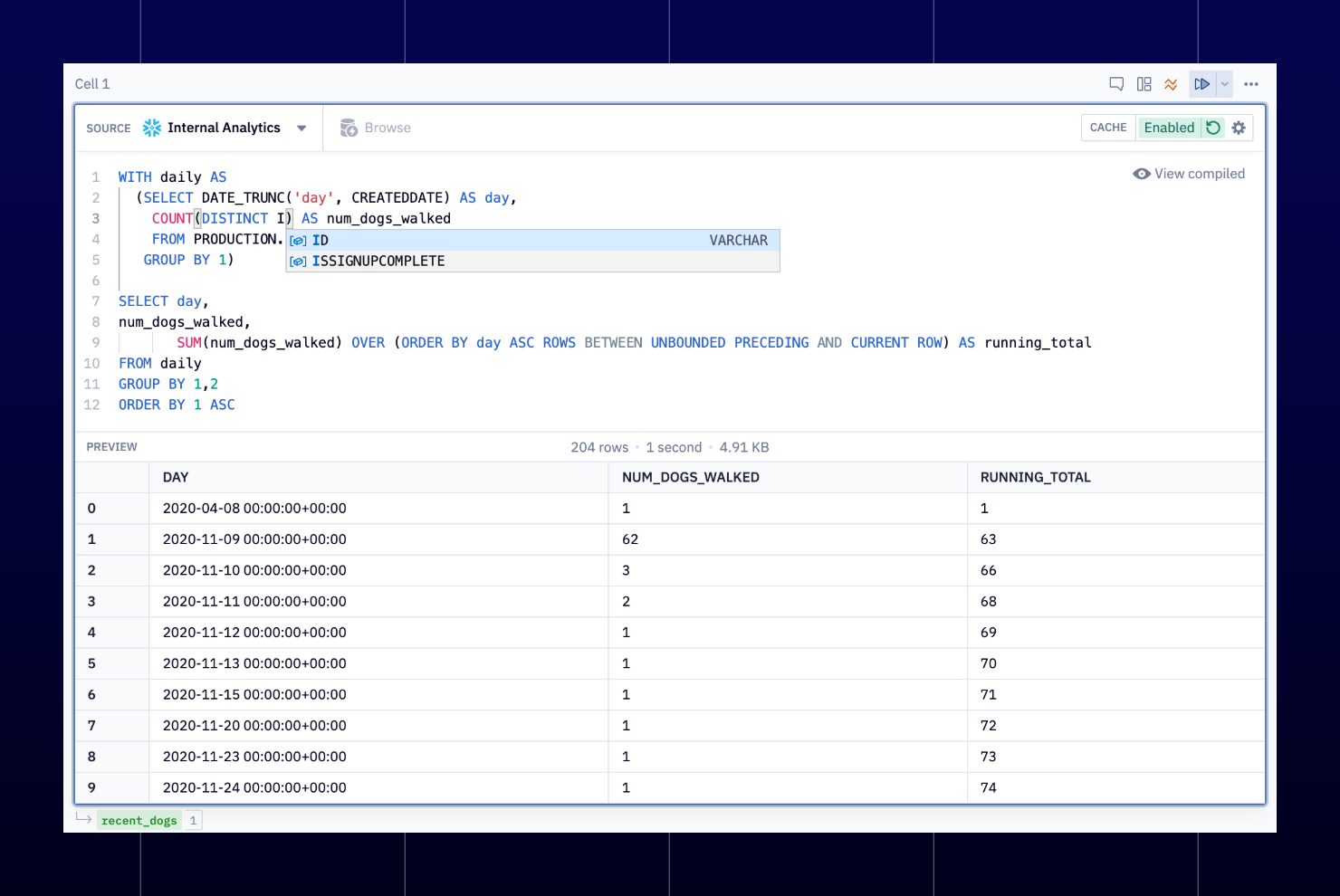Select the ID column from autocomplete
Viewport: 1340px width, 896px height.
coord(320,240)
